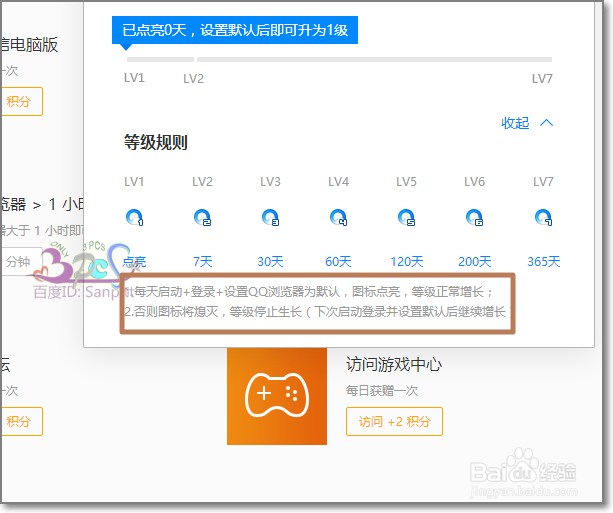Click the LV1 QQ browser level icon
This screenshot has width=613, height=513.
click(x=134, y=217)
